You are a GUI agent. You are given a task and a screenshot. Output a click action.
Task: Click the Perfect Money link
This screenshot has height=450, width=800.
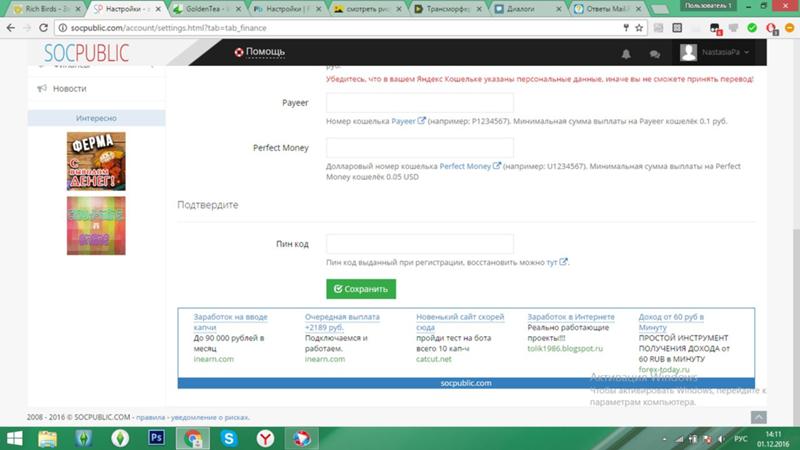point(470,166)
